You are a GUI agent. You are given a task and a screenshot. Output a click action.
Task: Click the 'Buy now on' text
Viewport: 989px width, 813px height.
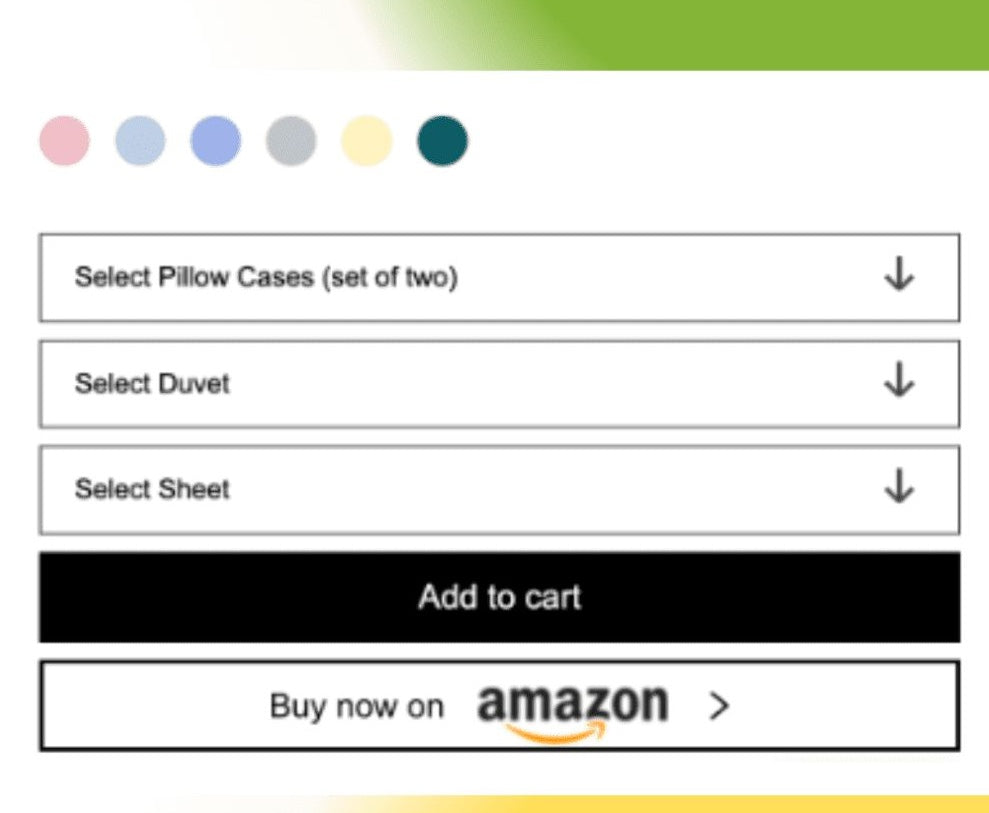(356, 707)
